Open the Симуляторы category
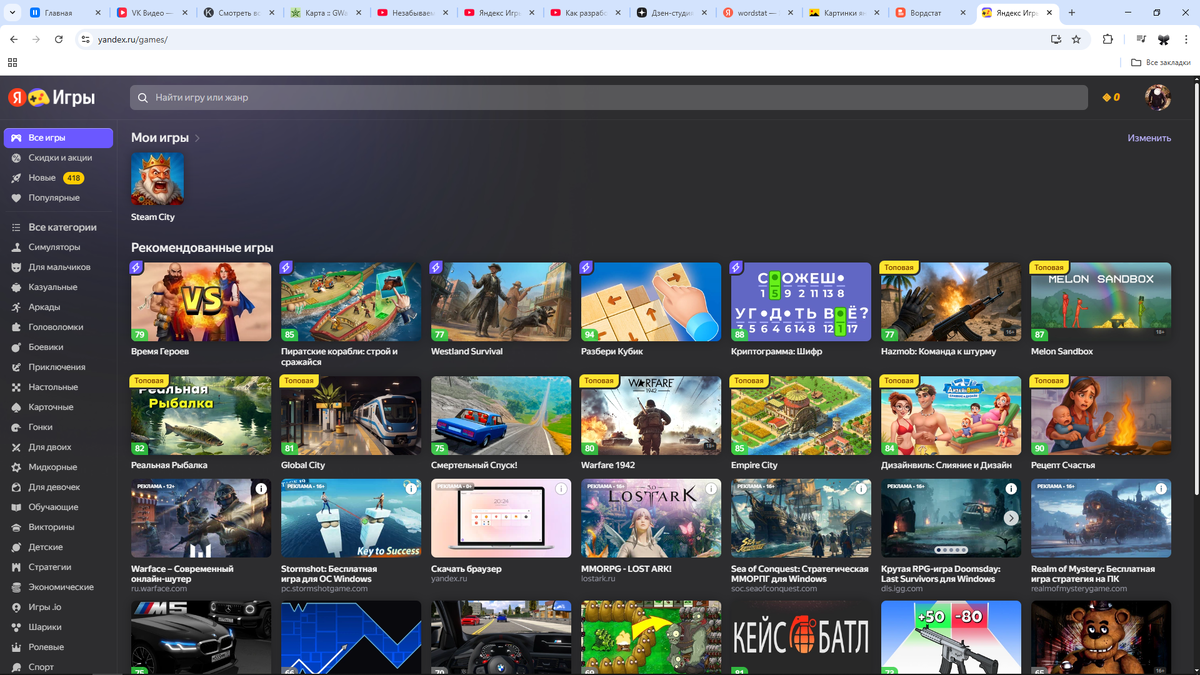Viewport: 1200px width, 675px height. pyautogui.click(x=54, y=247)
